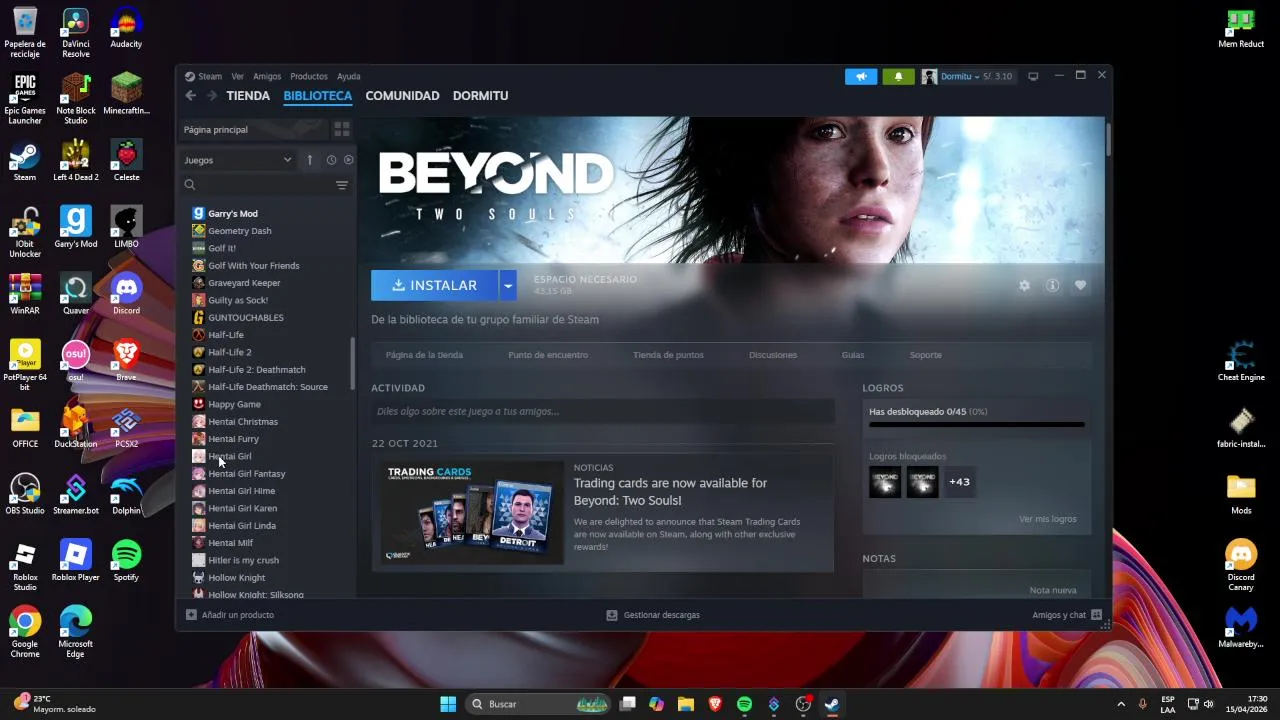Image resolution: width=1280 pixels, height=720 pixels.
Task: Click the ready-to-play filter icon
Action: (348, 160)
